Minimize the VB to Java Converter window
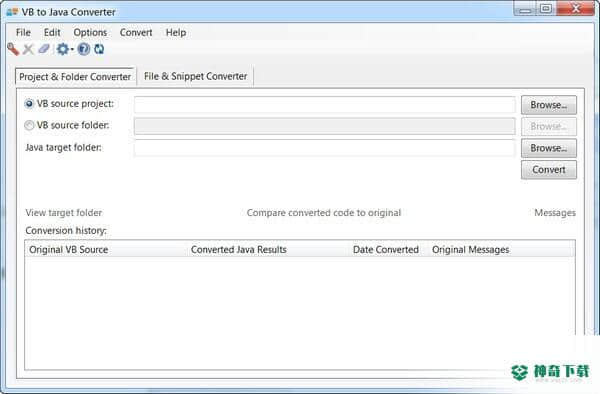The image size is (600, 394). point(525,9)
